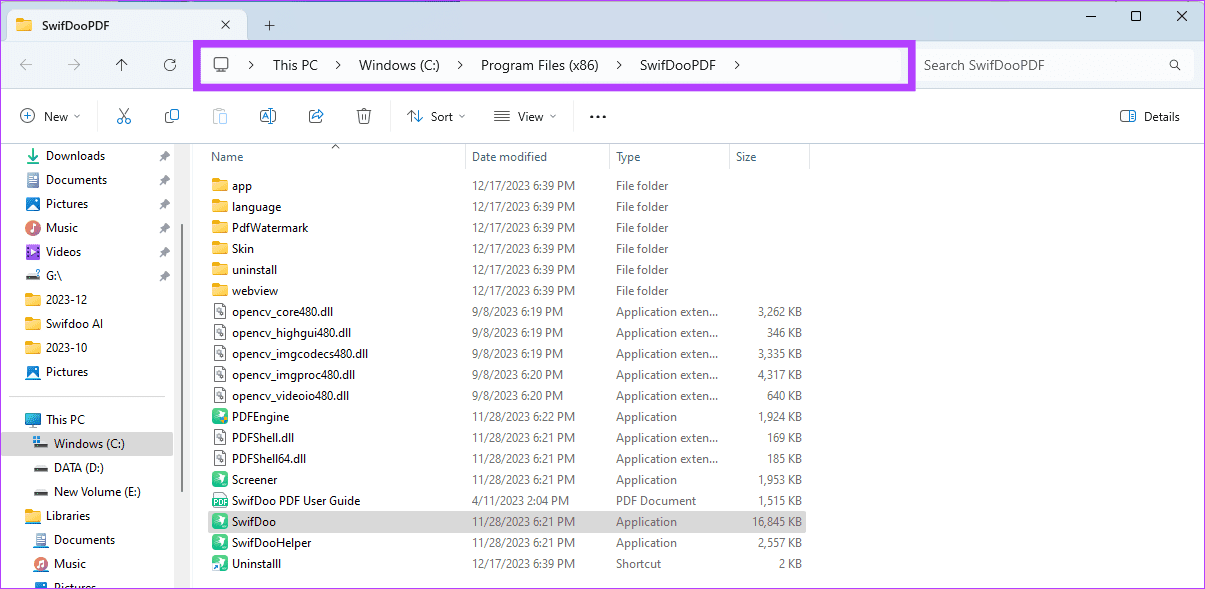
Task: Select the Cut icon in the toolbar
Action: [x=123, y=116]
